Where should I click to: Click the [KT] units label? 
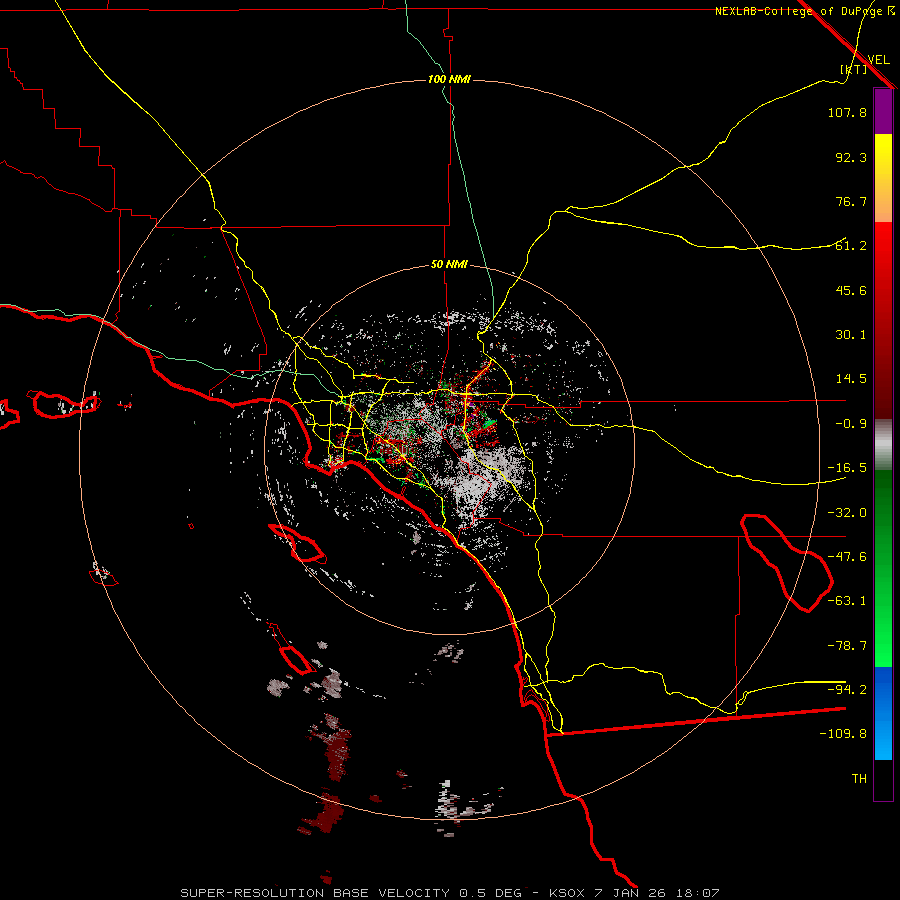point(853,69)
